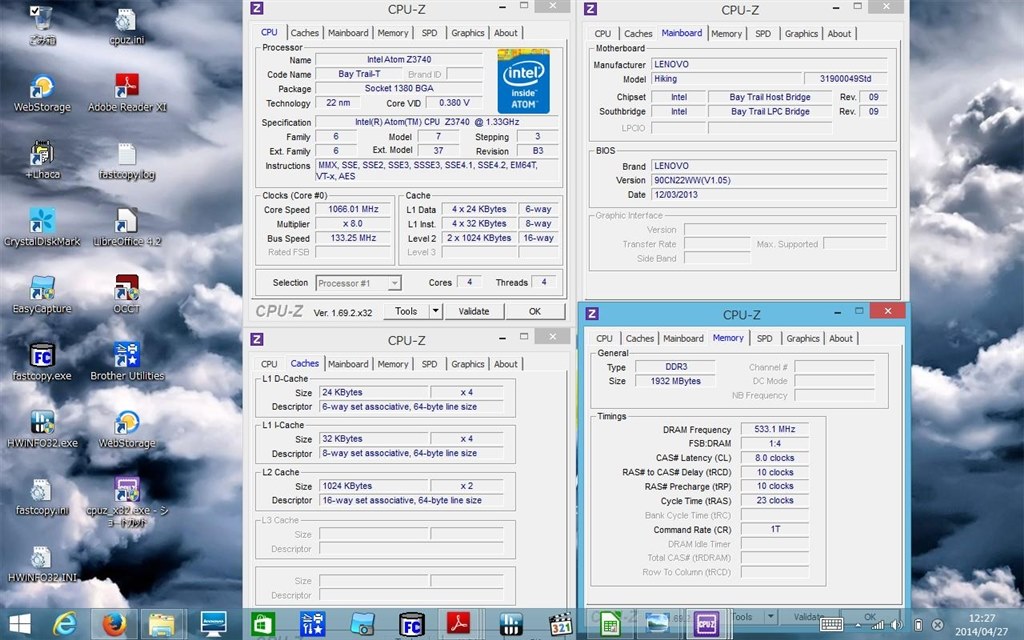Viewport: 1024px width, 640px height.
Task: Open the About tab in the Memory window
Action: click(840, 338)
